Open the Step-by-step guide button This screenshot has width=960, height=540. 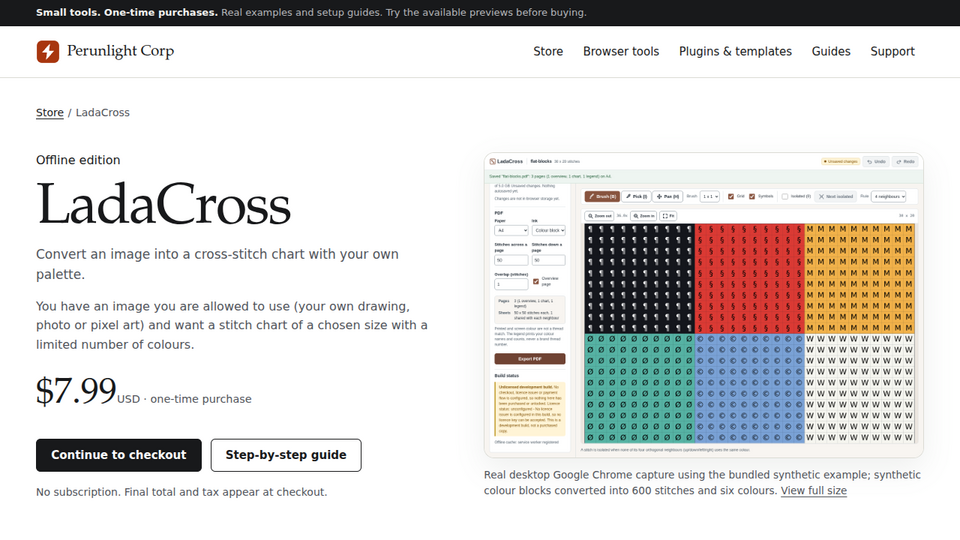tap(286, 455)
